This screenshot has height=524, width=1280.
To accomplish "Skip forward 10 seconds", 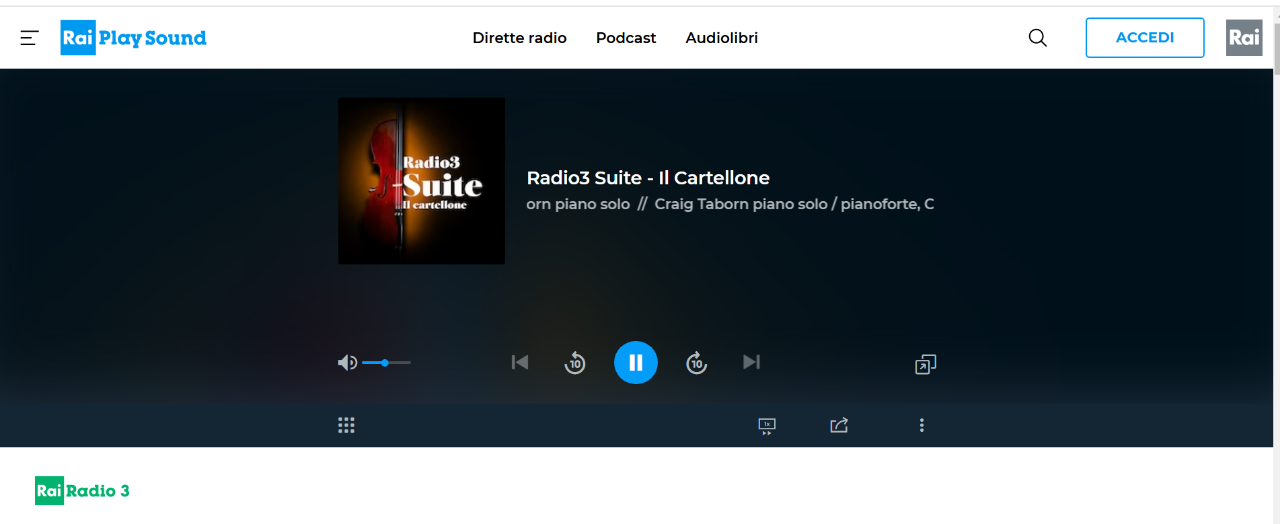I will pos(696,363).
